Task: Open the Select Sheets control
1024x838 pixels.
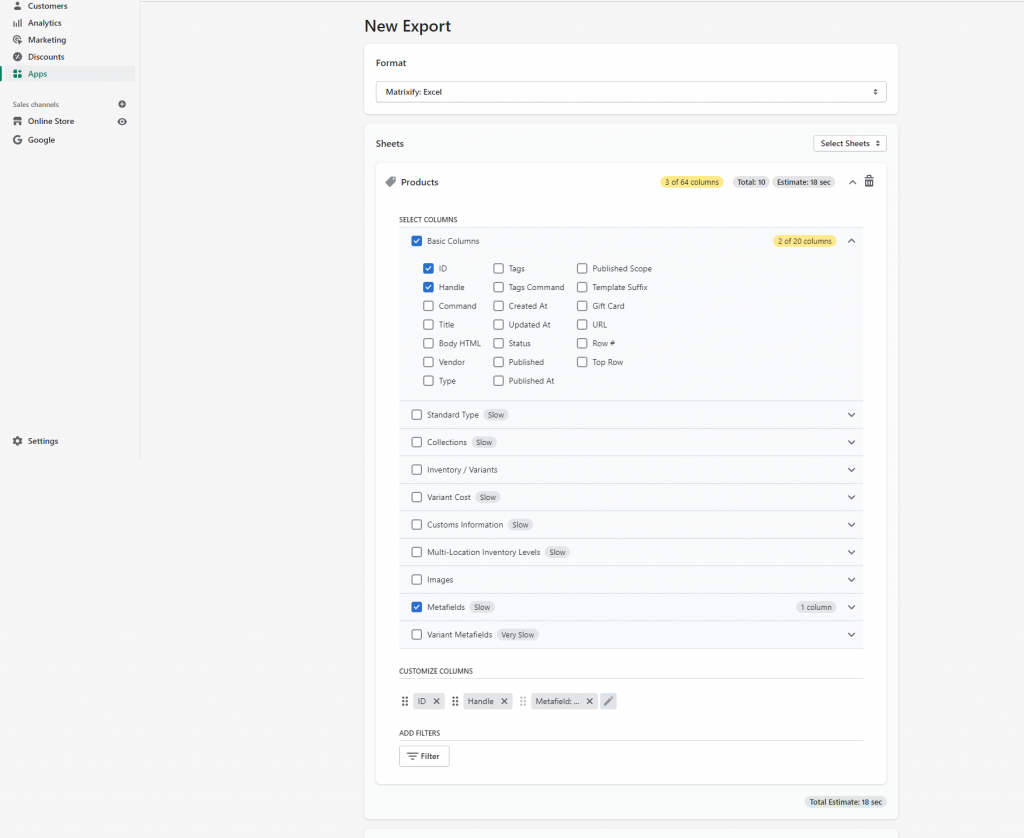Action: 849,143
